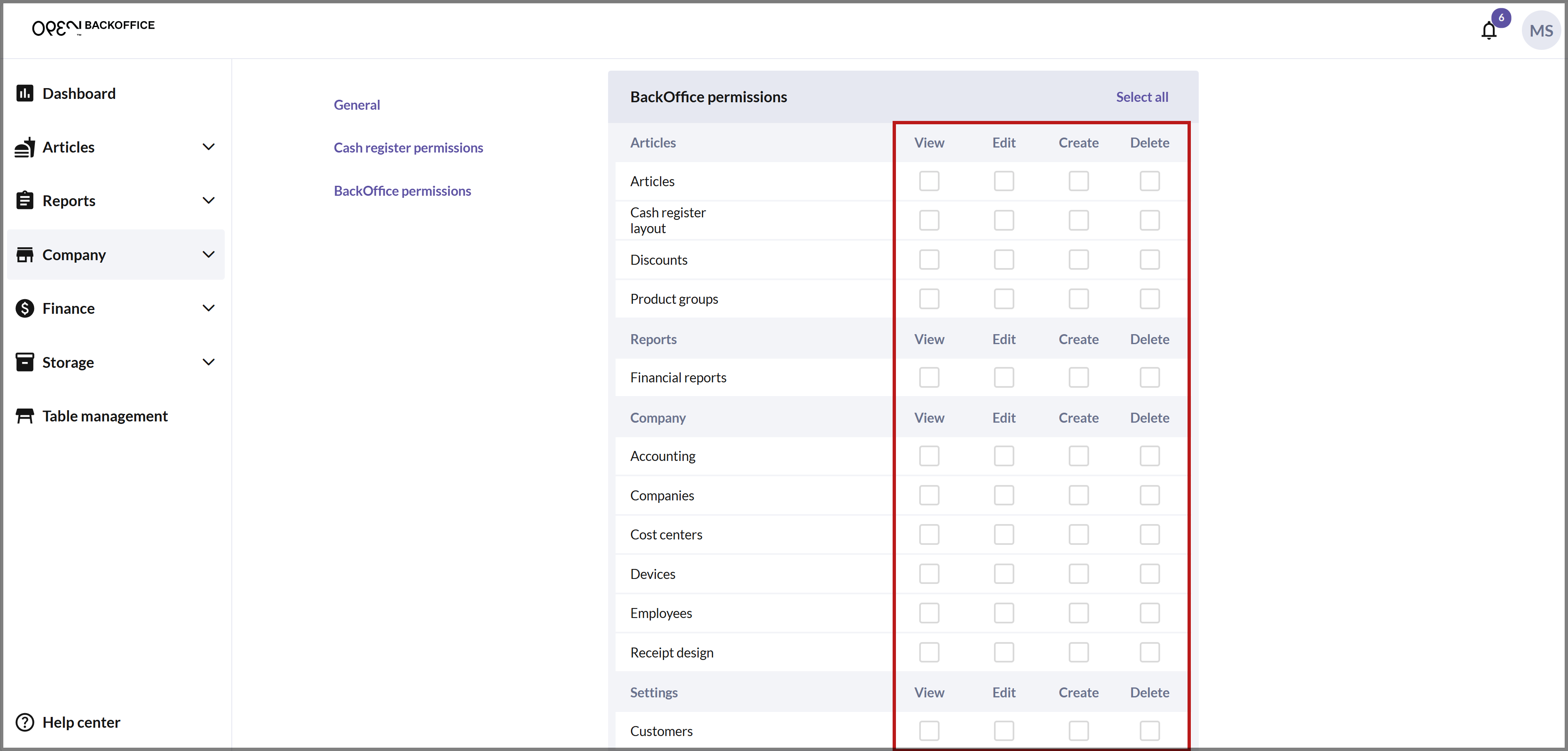Open the Finance menu label
1568x751 pixels.
(x=68, y=308)
